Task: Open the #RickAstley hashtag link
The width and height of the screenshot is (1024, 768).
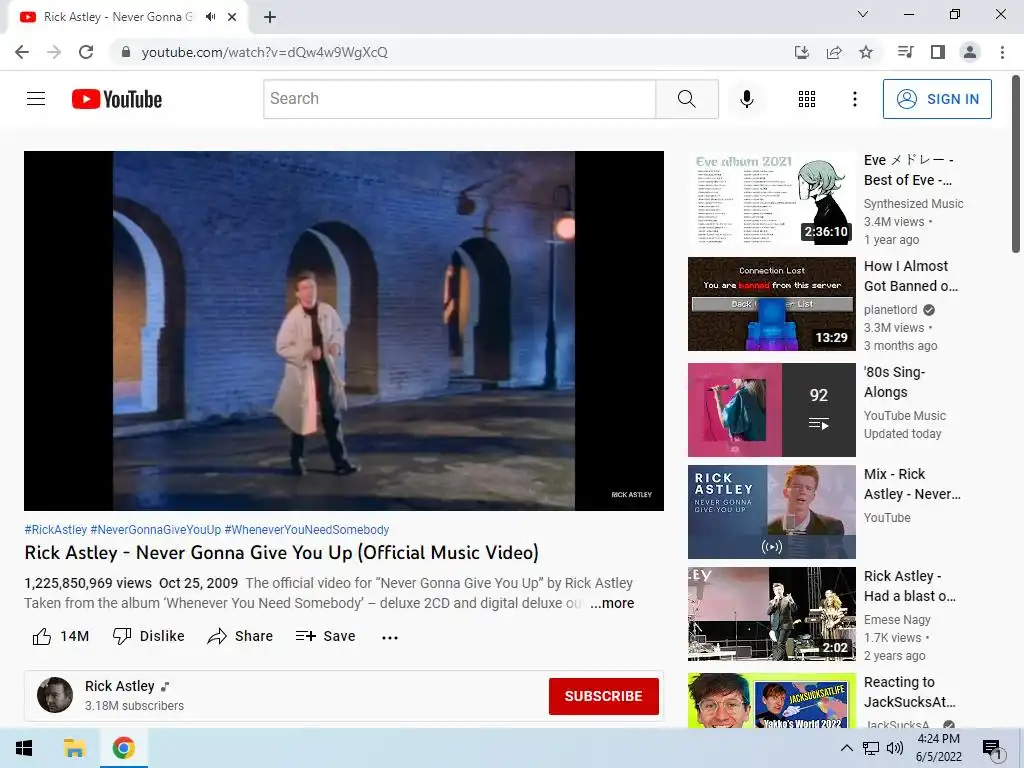Action: point(56,530)
